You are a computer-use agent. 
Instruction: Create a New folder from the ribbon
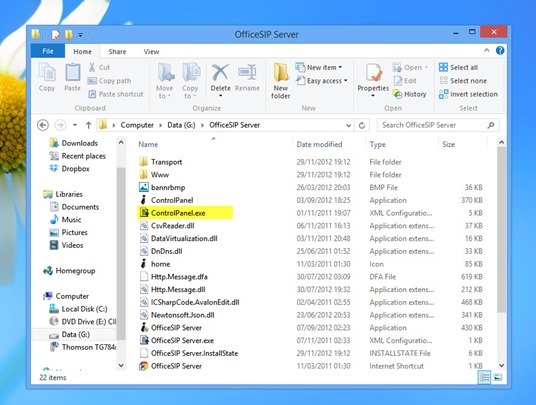(x=281, y=81)
